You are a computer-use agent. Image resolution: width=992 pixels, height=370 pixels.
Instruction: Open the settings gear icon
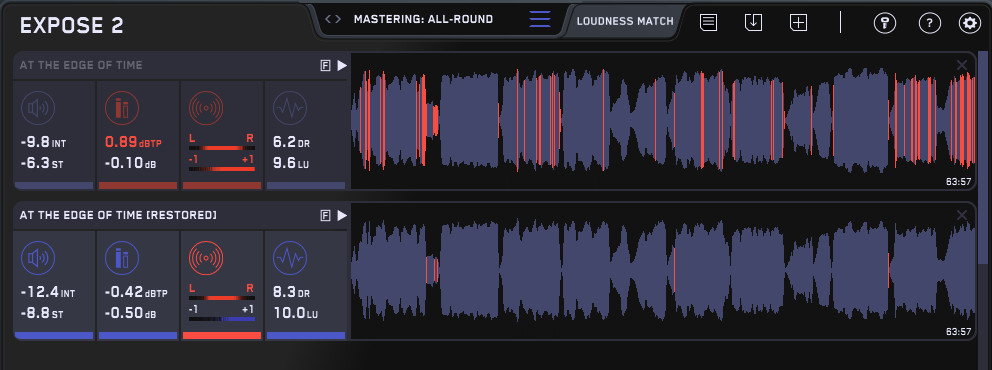tap(969, 23)
